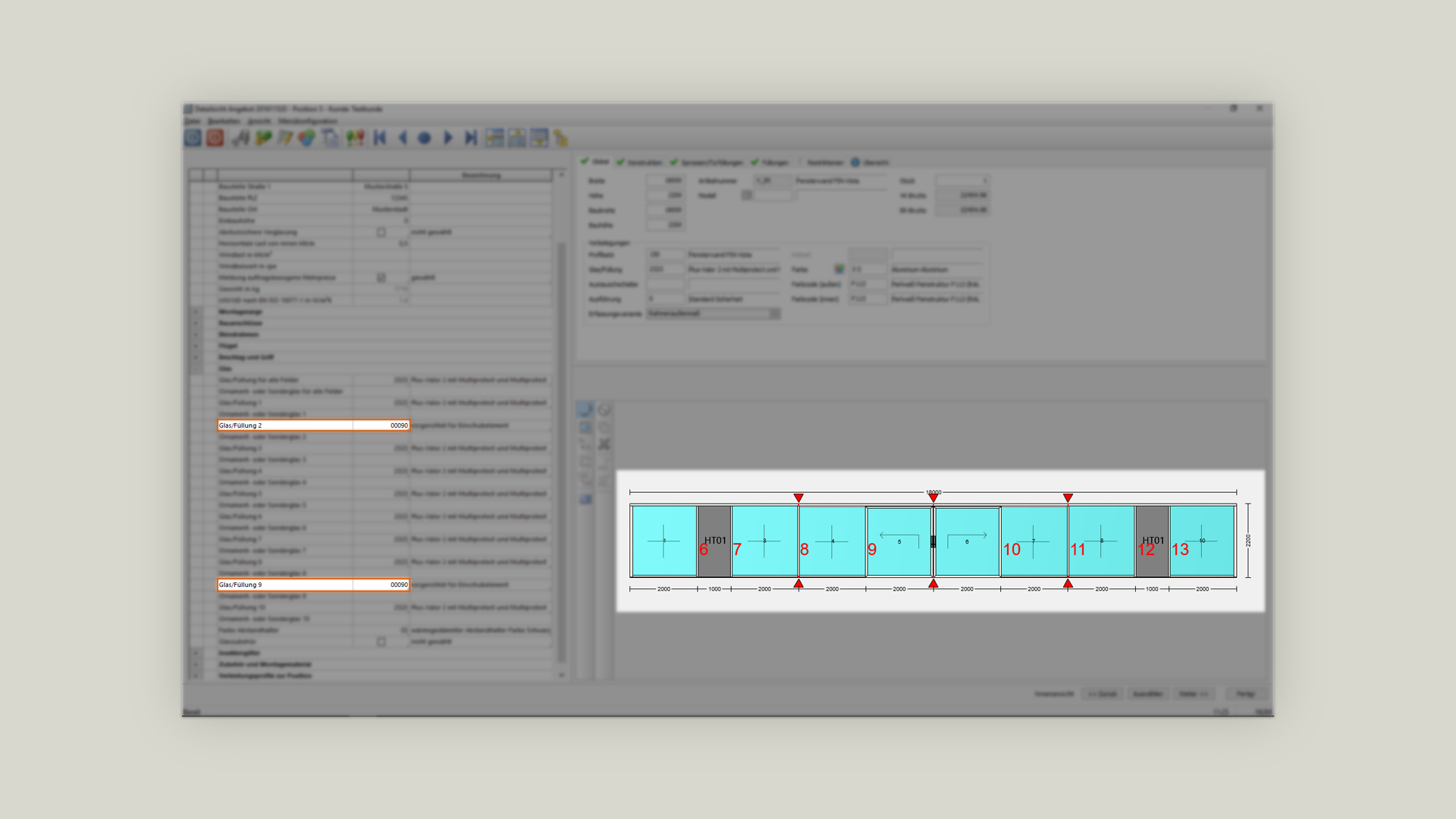Expand the Beschlag und Griff group
This screenshot has width=1456, height=819.
(x=196, y=357)
